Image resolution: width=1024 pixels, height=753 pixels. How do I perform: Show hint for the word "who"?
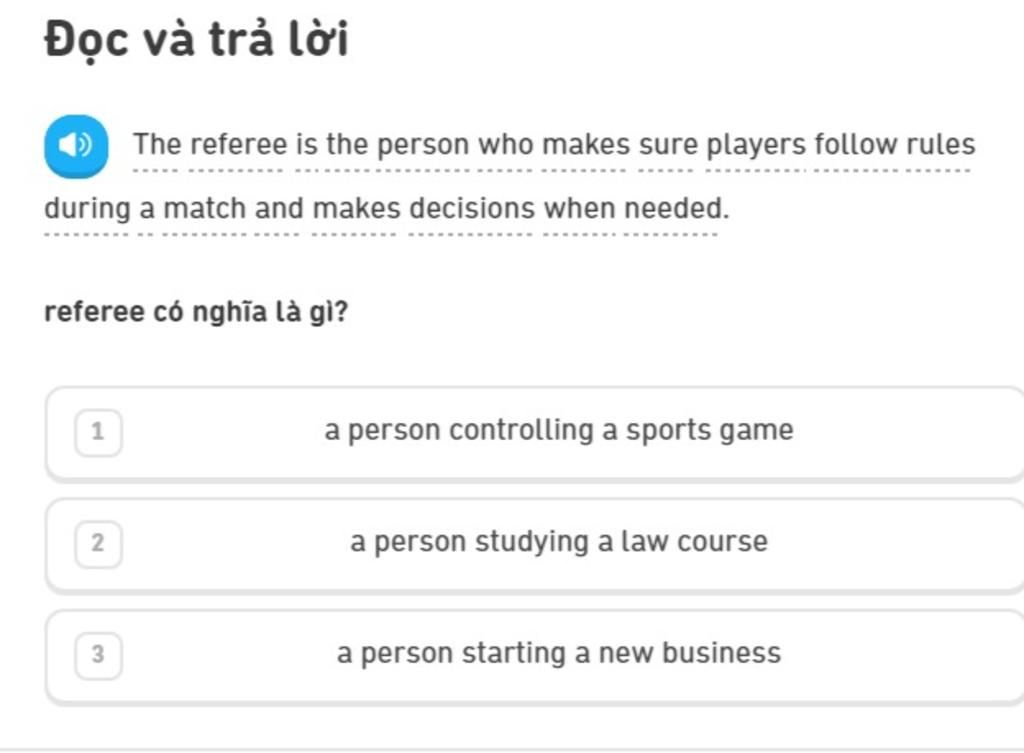(506, 145)
